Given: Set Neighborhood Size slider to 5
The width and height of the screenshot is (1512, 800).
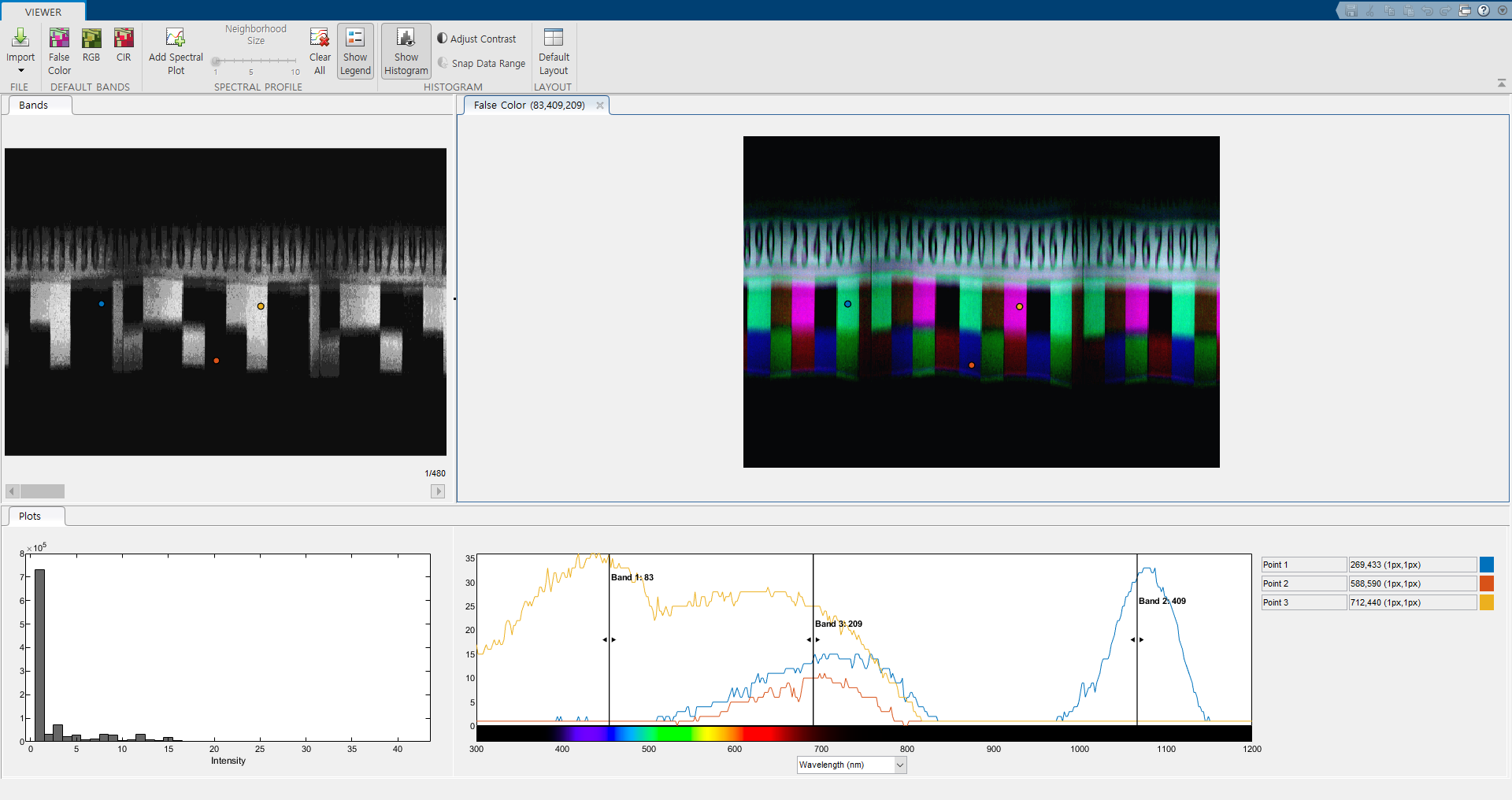Looking at the screenshot, I should (x=252, y=61).
